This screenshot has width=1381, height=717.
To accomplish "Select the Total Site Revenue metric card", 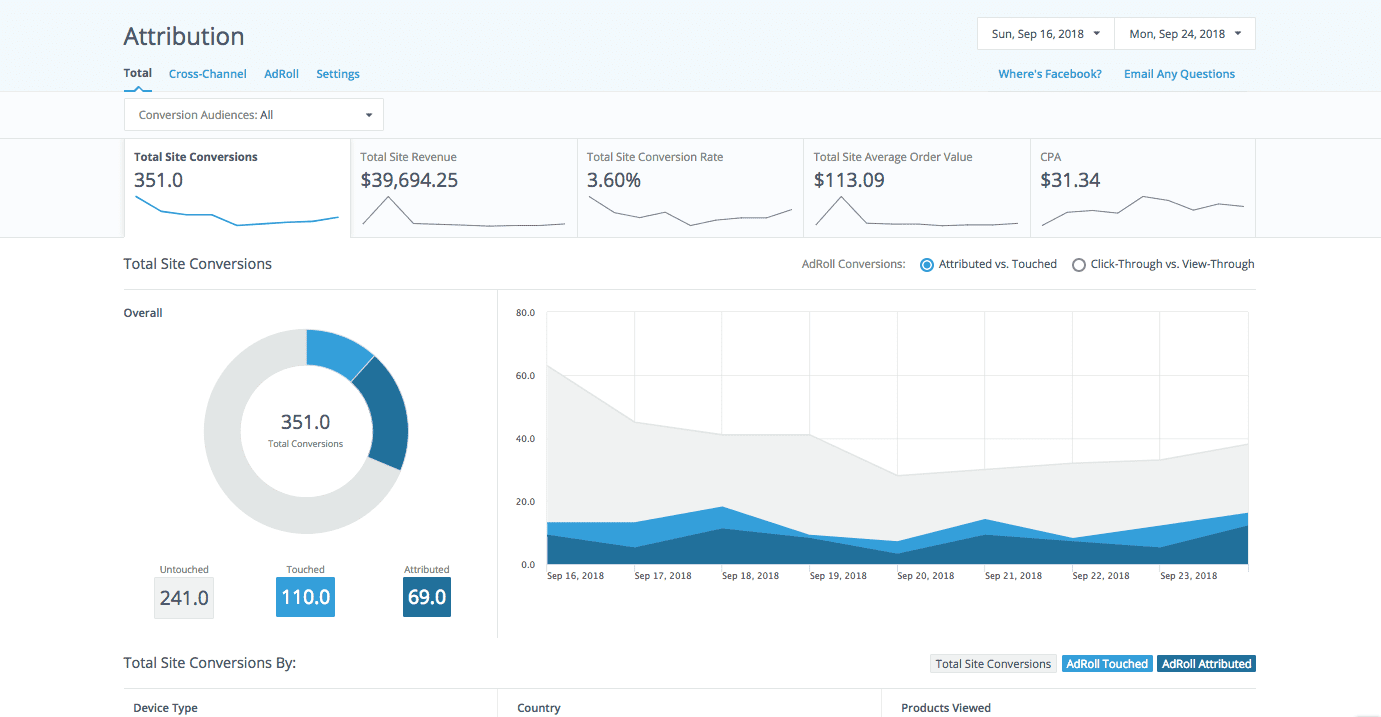I will (464, 188).
